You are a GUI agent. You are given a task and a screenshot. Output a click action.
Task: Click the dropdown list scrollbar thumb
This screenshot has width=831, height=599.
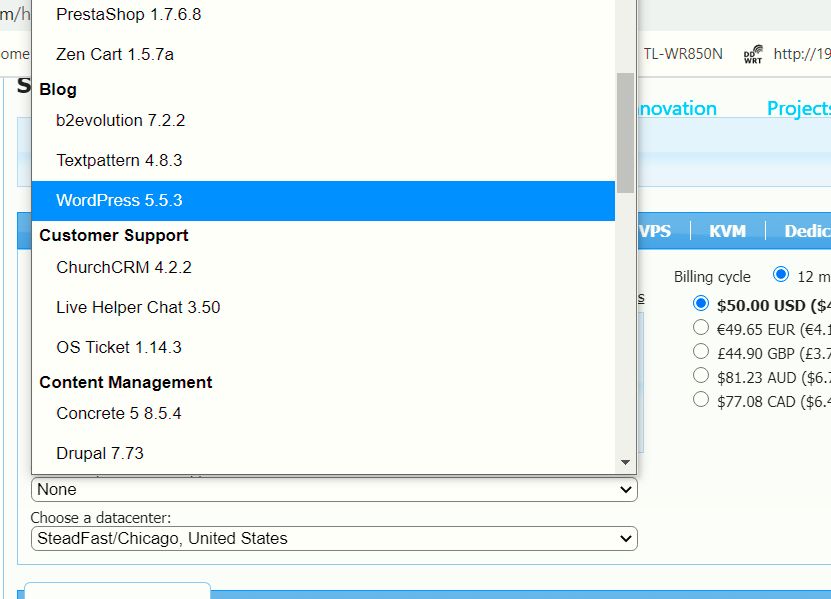625,133
